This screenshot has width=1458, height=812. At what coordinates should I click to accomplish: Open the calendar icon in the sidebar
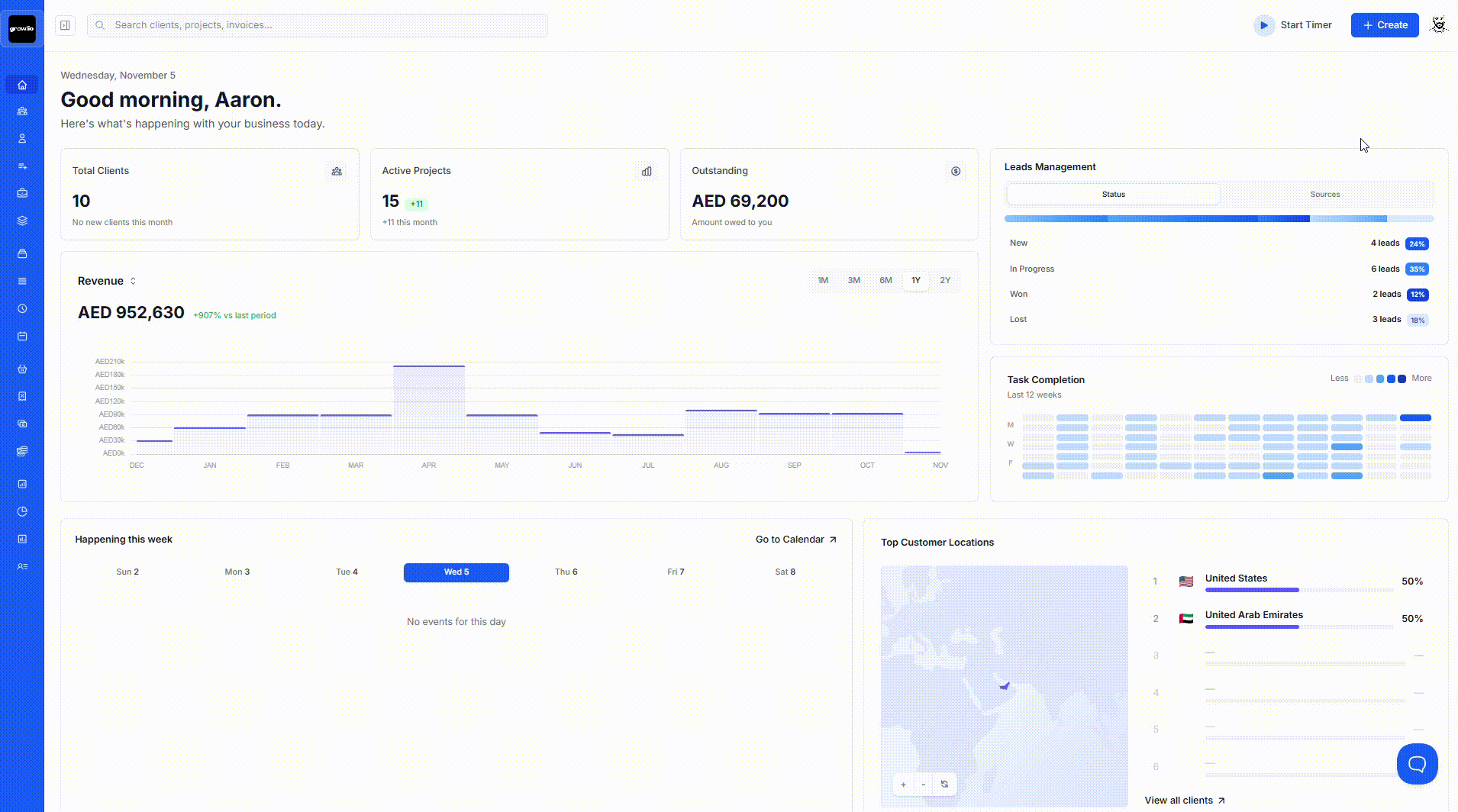(22, 337)
